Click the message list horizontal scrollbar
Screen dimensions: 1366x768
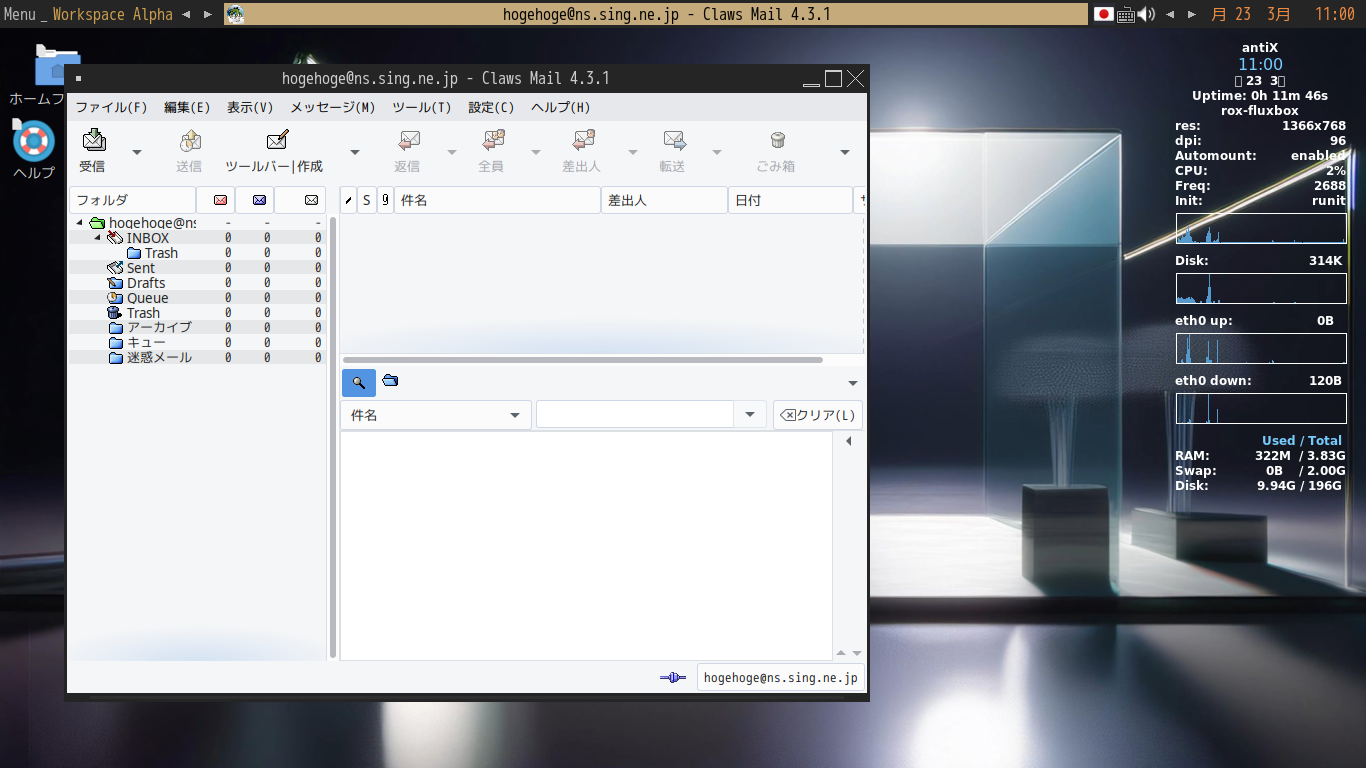point(582,360)
